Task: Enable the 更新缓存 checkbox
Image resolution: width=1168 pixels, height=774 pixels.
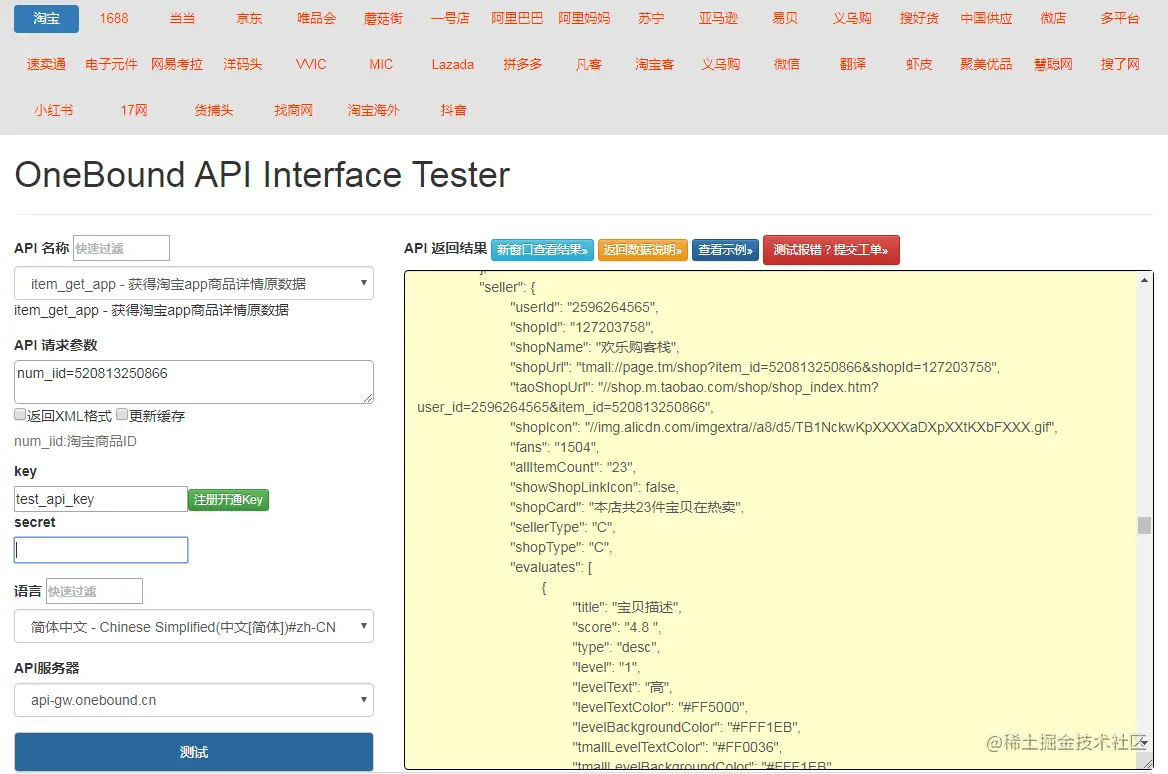Action: (122, 414)
